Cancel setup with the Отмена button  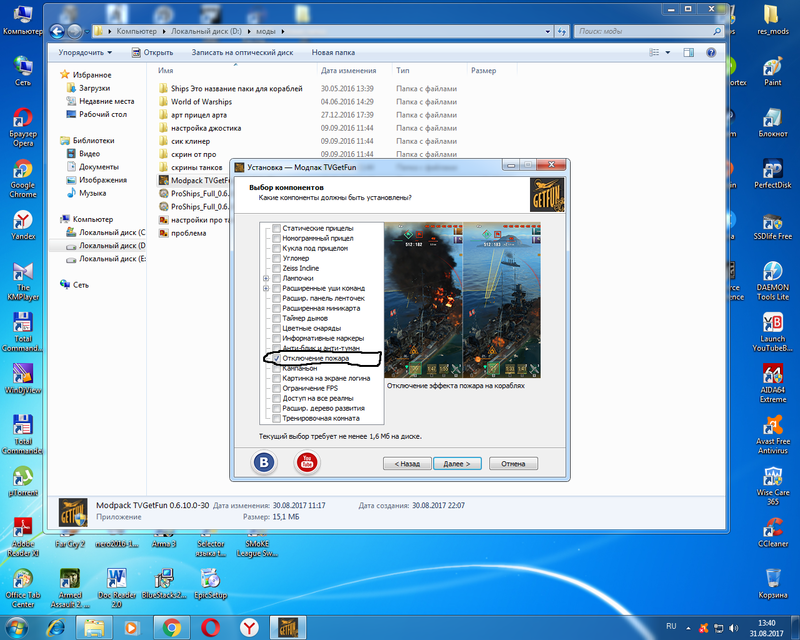(513, 464)
